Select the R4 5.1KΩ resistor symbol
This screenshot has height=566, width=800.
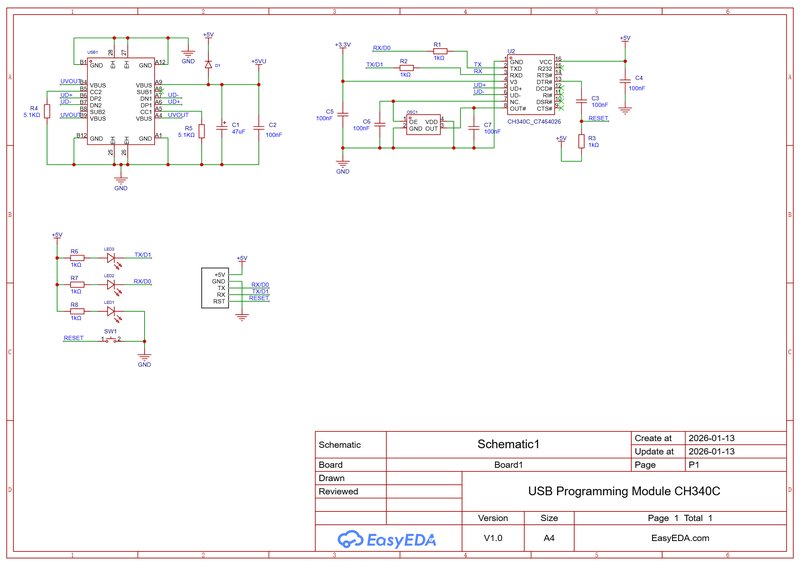tap(47, 112)
